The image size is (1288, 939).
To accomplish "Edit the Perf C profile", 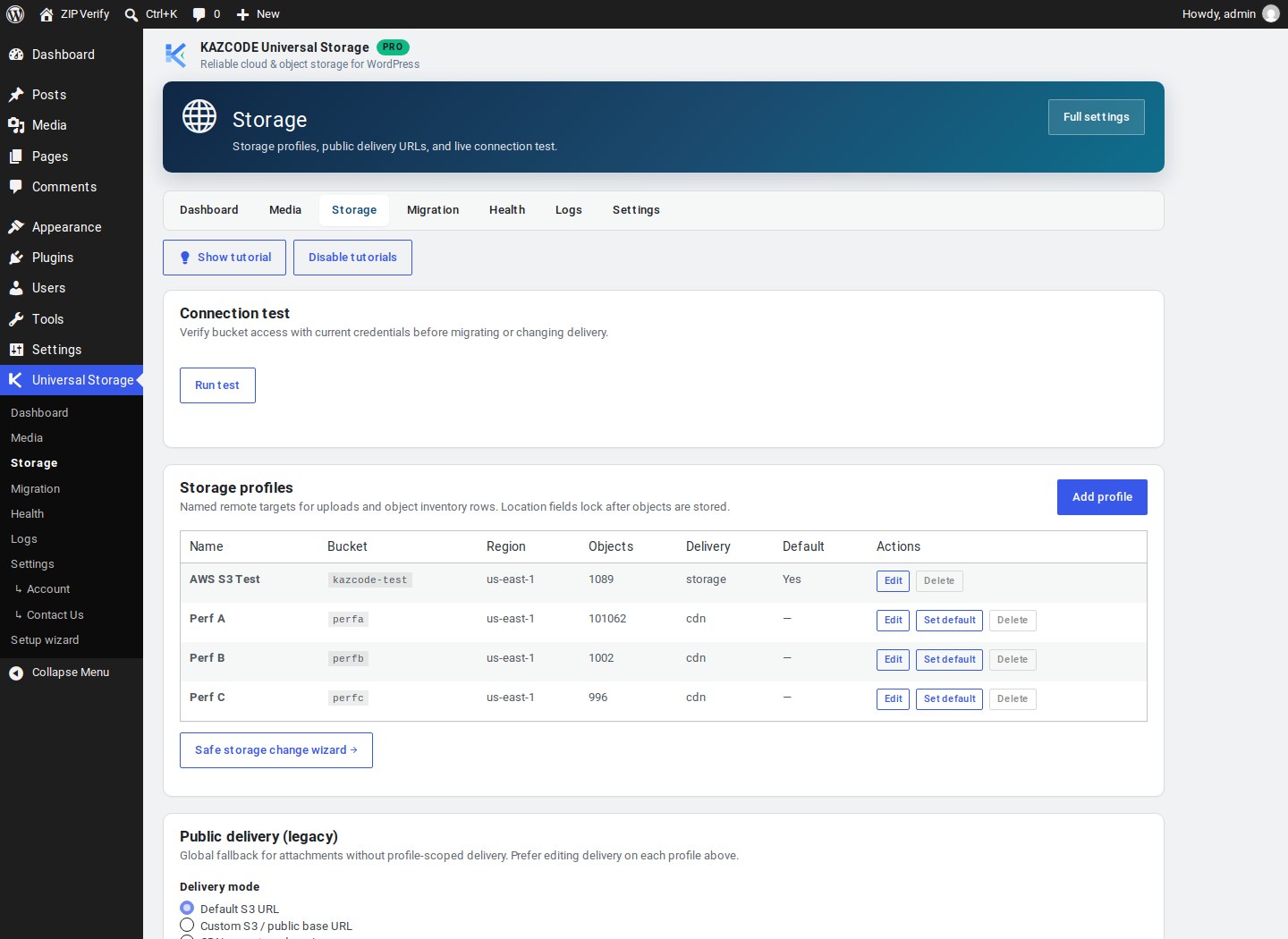I will 893,699.
